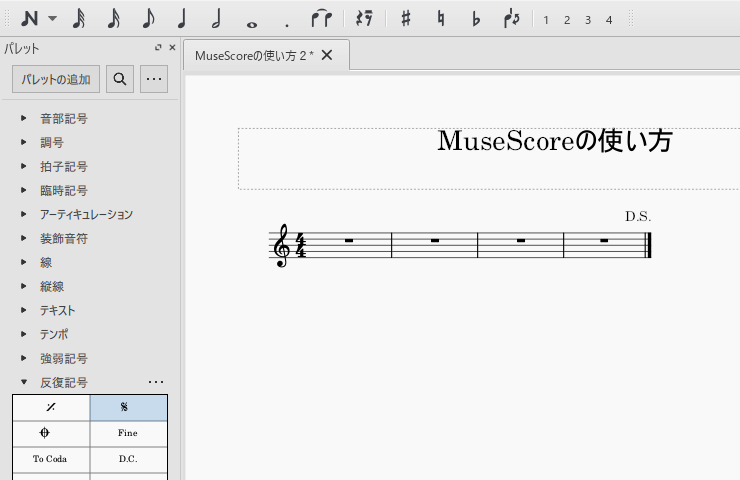Viewport: 740px width, 480px height.
Task: Select the second measure rest
Action: (x=435, y=240)
